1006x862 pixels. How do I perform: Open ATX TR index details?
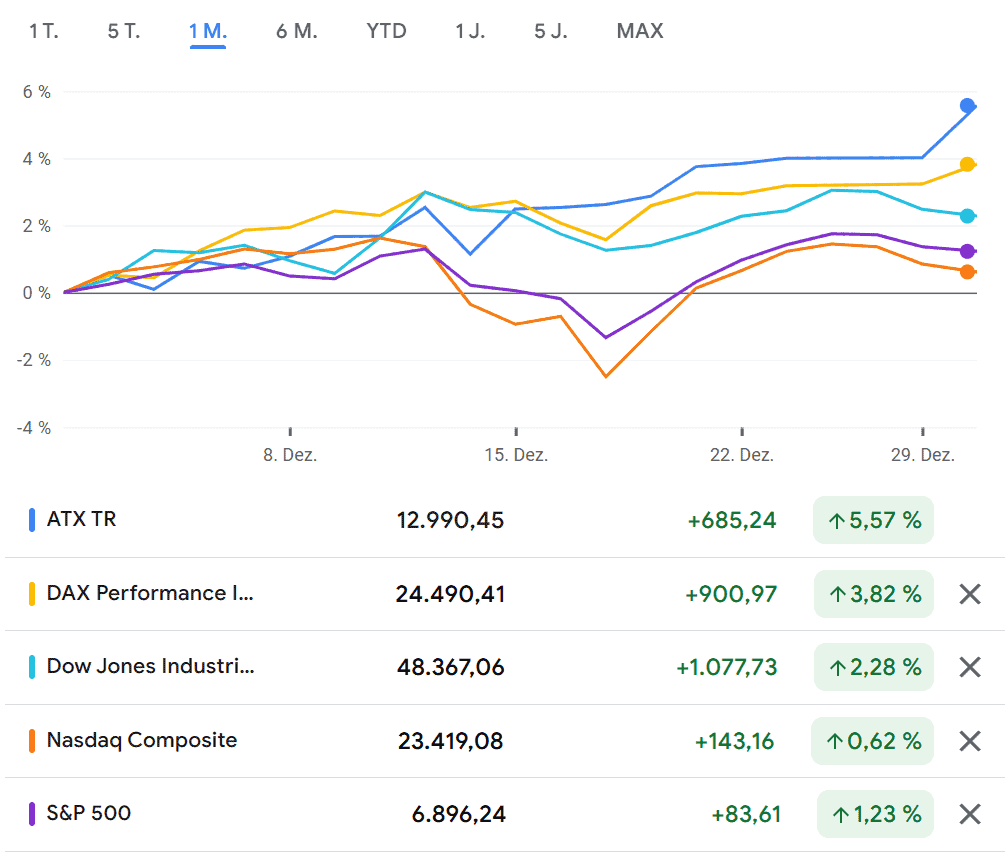(81, 519)
